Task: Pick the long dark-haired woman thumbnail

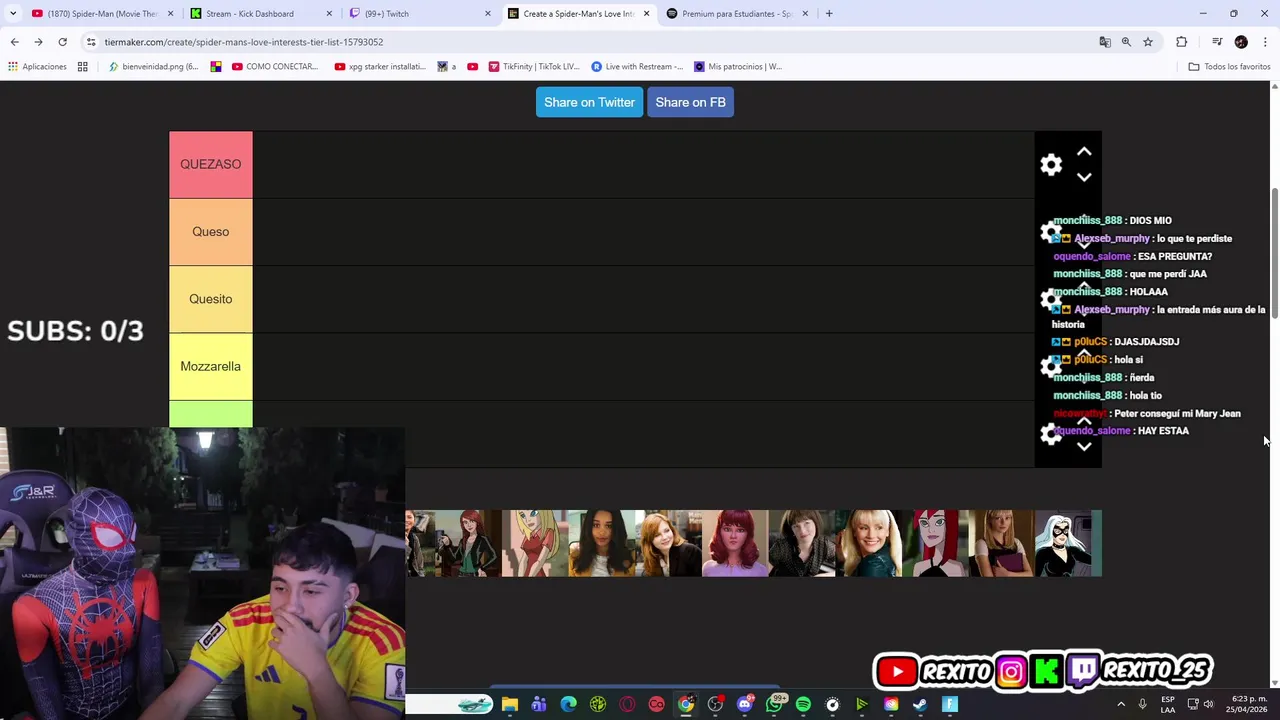Action: click(x=601, y=543)
